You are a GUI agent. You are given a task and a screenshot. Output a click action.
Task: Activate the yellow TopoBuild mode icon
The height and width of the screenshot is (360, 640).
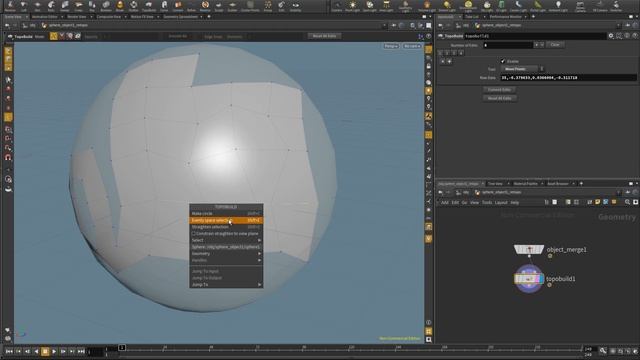(53, 36)
